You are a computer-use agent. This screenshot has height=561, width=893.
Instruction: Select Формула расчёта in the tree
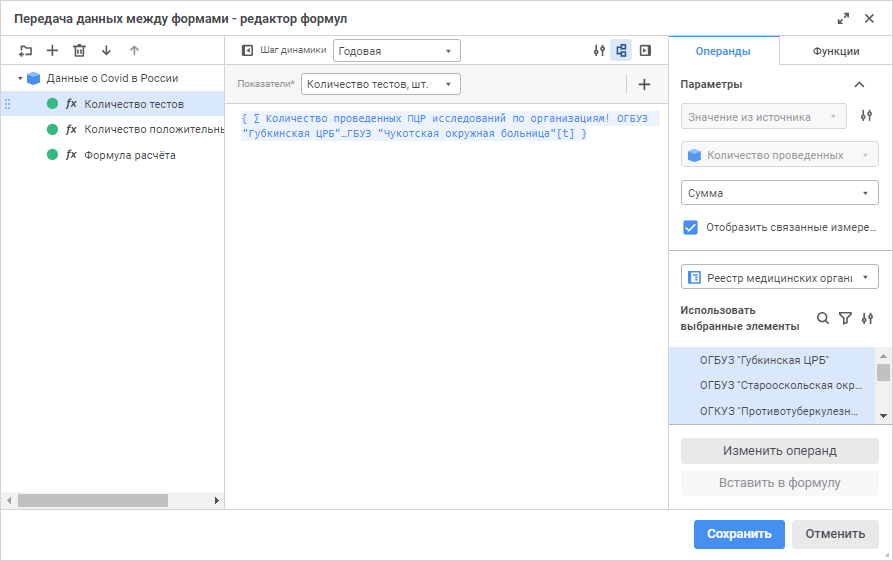coord(130,155)
